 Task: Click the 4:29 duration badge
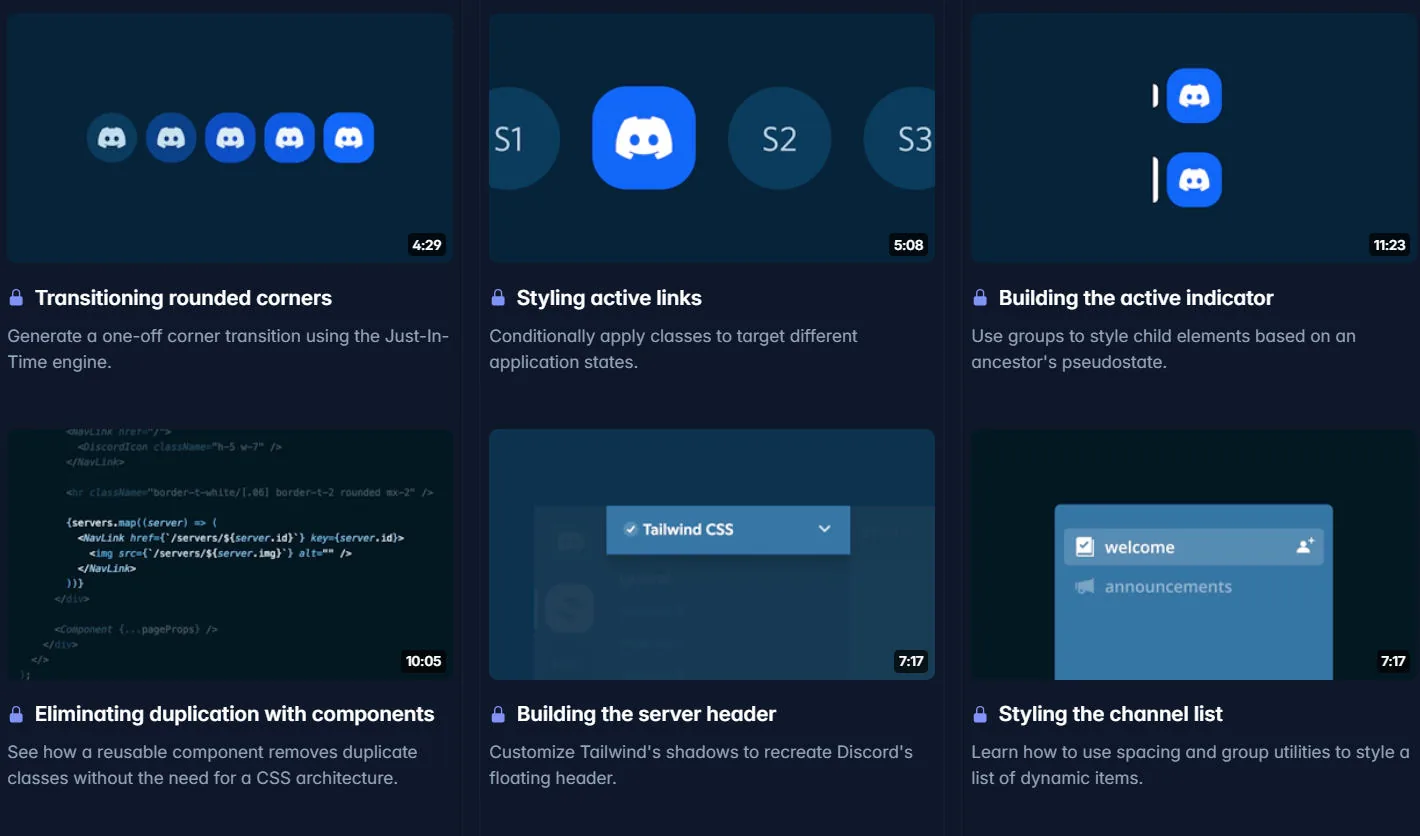[426, 245]
